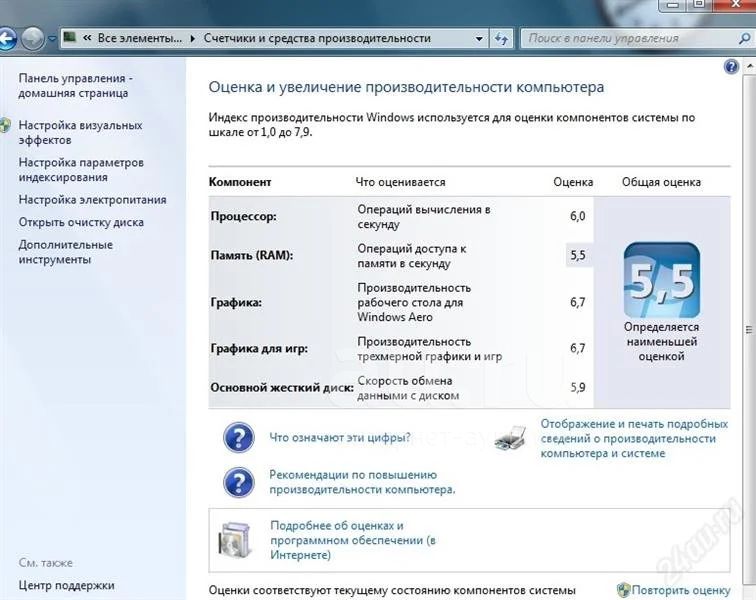Click the printer icon
This screenshot has width=756, height=600.
(511, 438)
